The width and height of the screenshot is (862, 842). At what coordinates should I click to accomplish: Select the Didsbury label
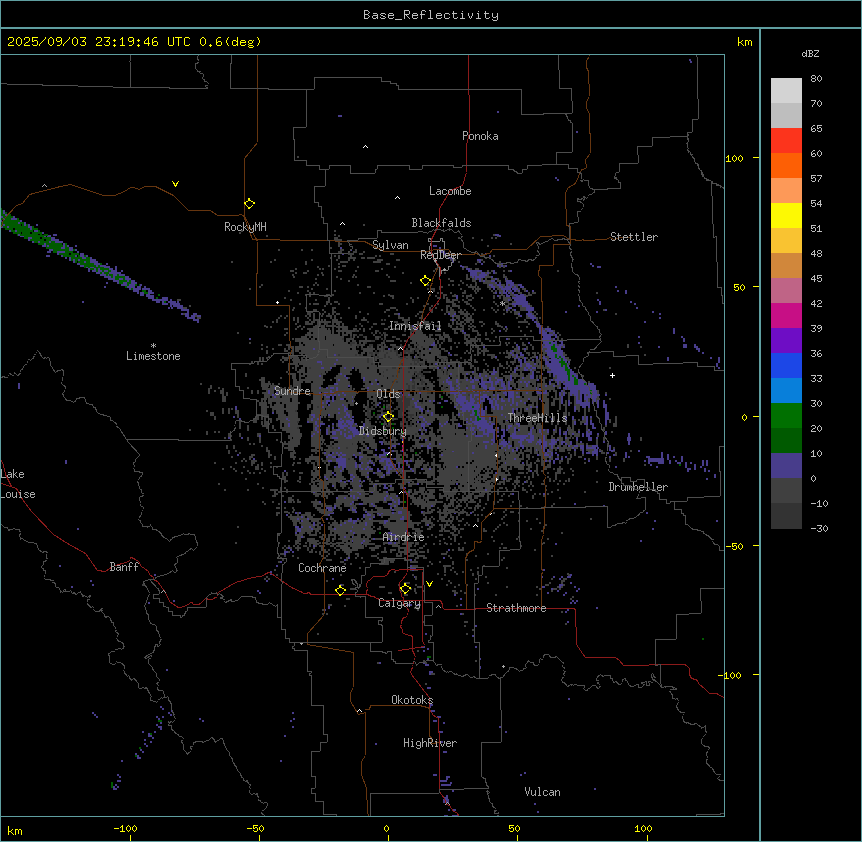point(382,431)
